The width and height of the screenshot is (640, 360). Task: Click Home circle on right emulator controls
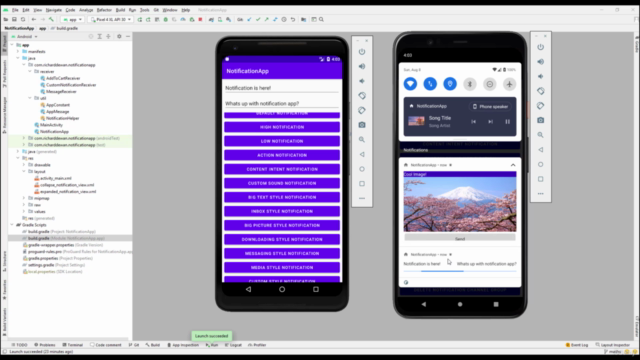point(540,164)
